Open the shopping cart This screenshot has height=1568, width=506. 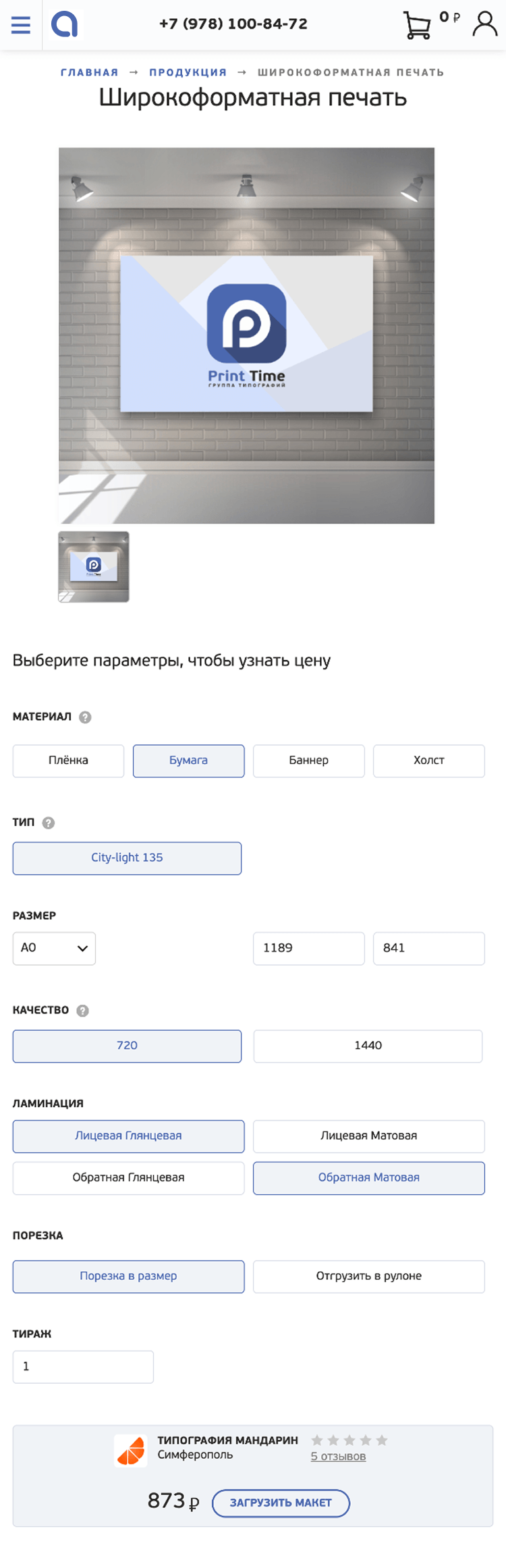(x=417, y=26)
